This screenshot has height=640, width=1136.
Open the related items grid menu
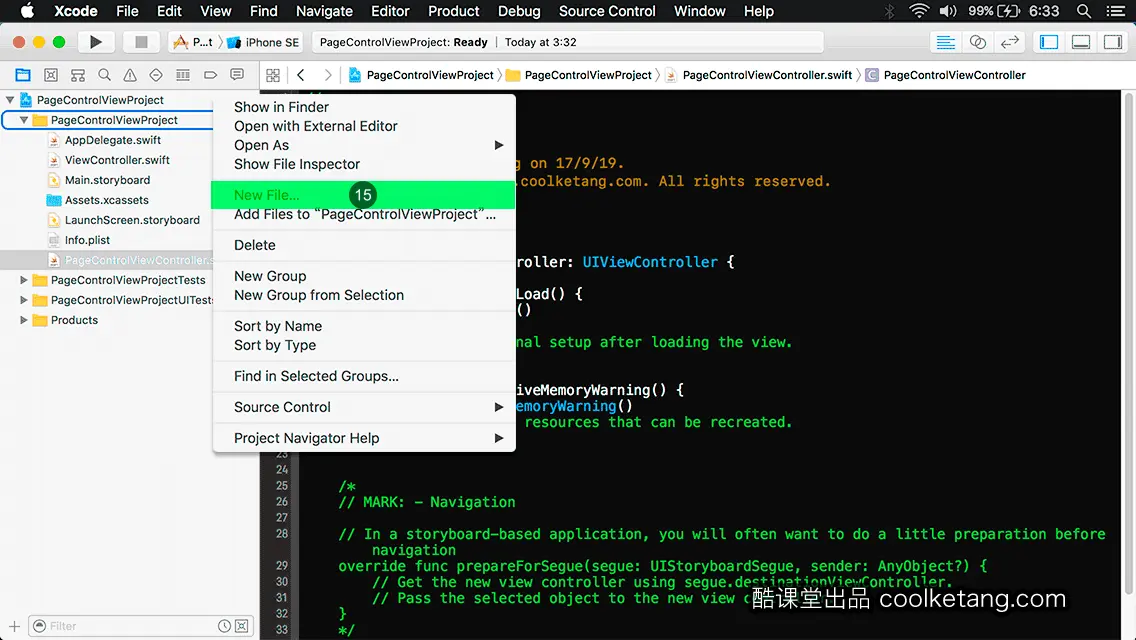(x=273, y=75)
